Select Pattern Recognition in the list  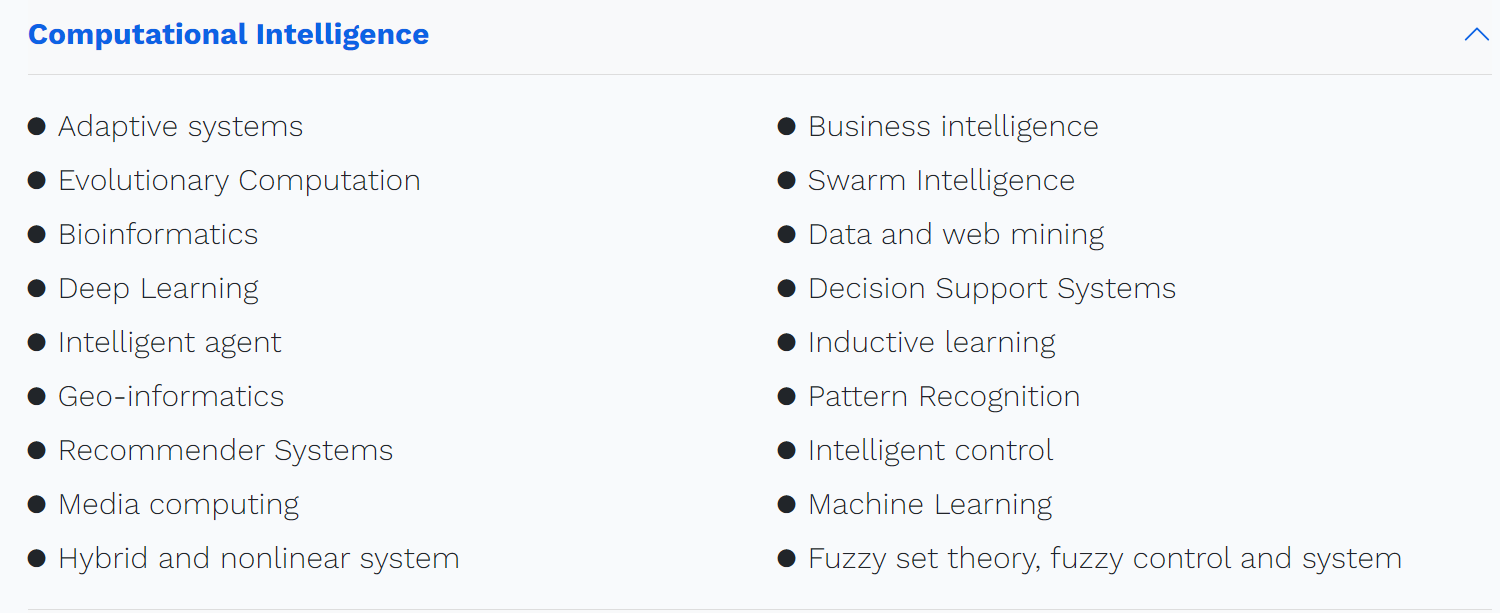click(x=944, y=397)
